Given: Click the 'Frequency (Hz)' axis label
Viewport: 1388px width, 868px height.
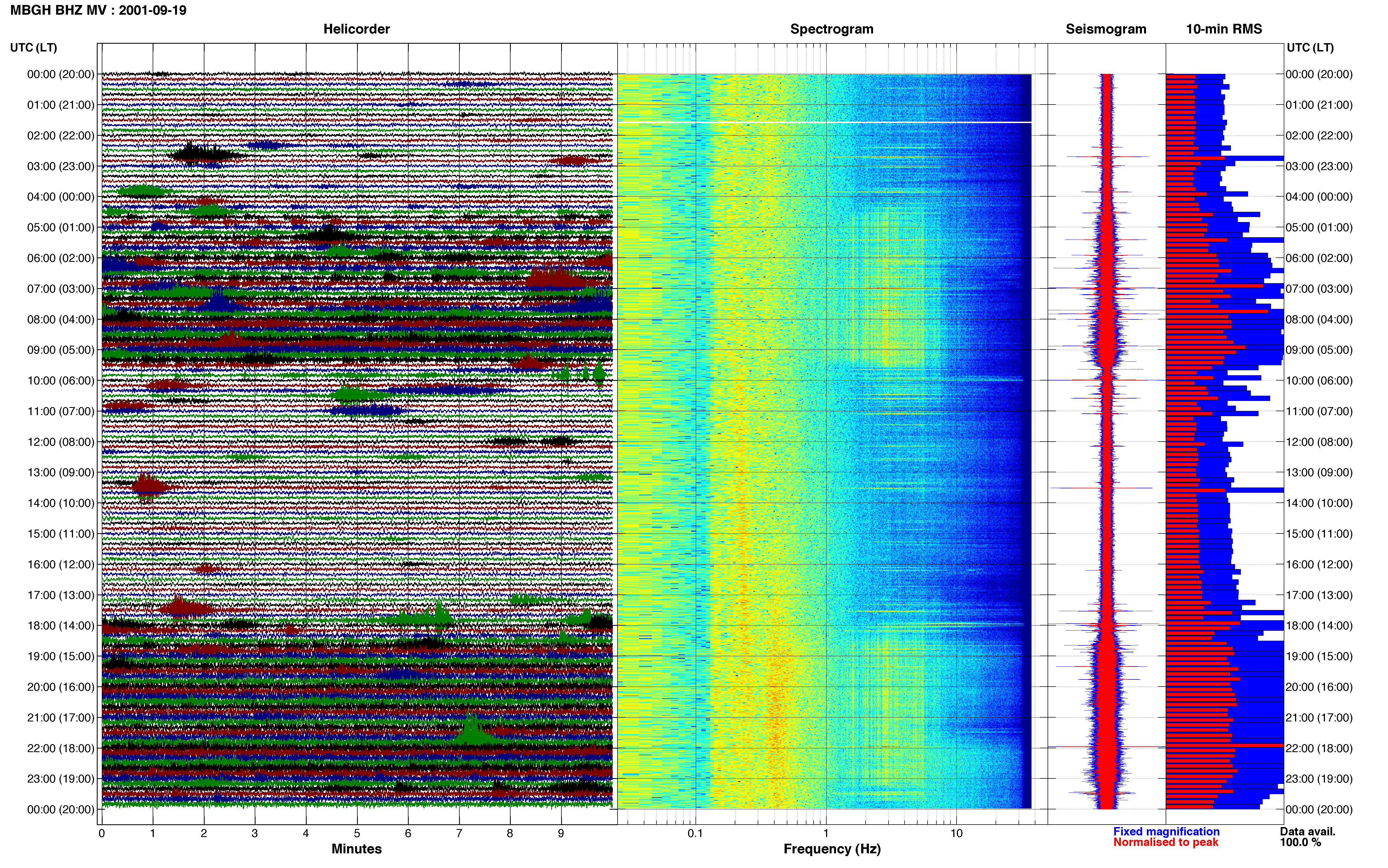Looking at the screenshot, I should 832,848.
